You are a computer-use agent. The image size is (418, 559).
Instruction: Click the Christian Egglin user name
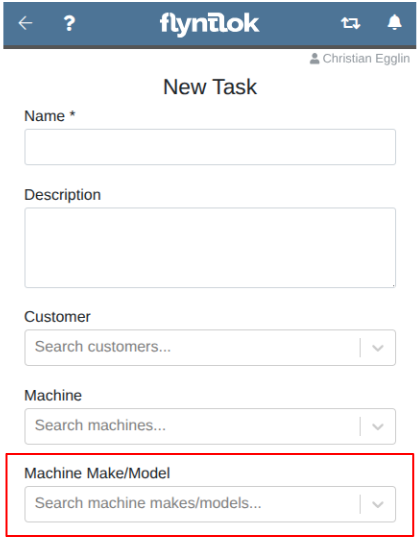[x=366, y=58]
